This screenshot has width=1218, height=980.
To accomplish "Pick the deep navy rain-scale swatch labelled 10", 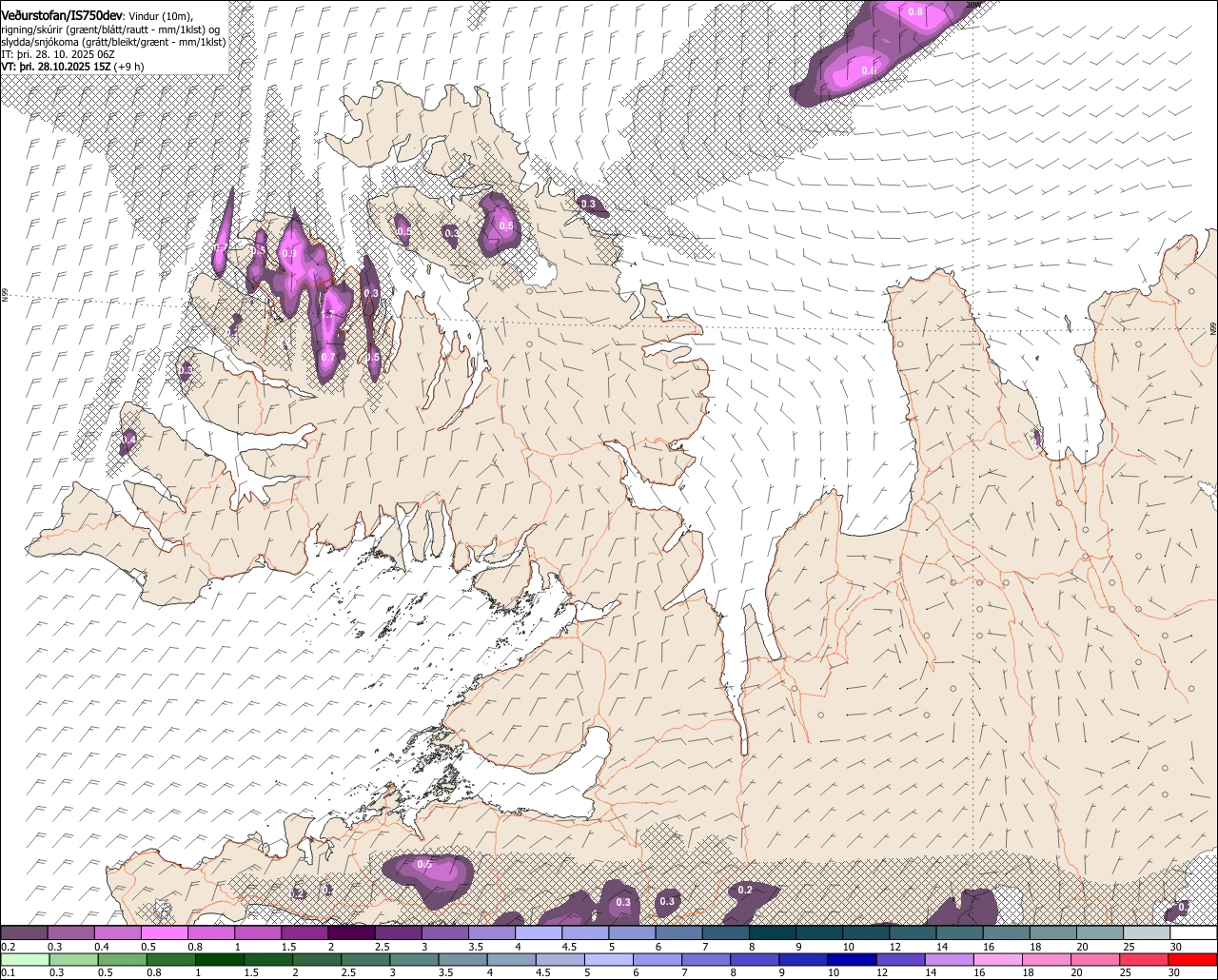I will [x=852, y=960].
